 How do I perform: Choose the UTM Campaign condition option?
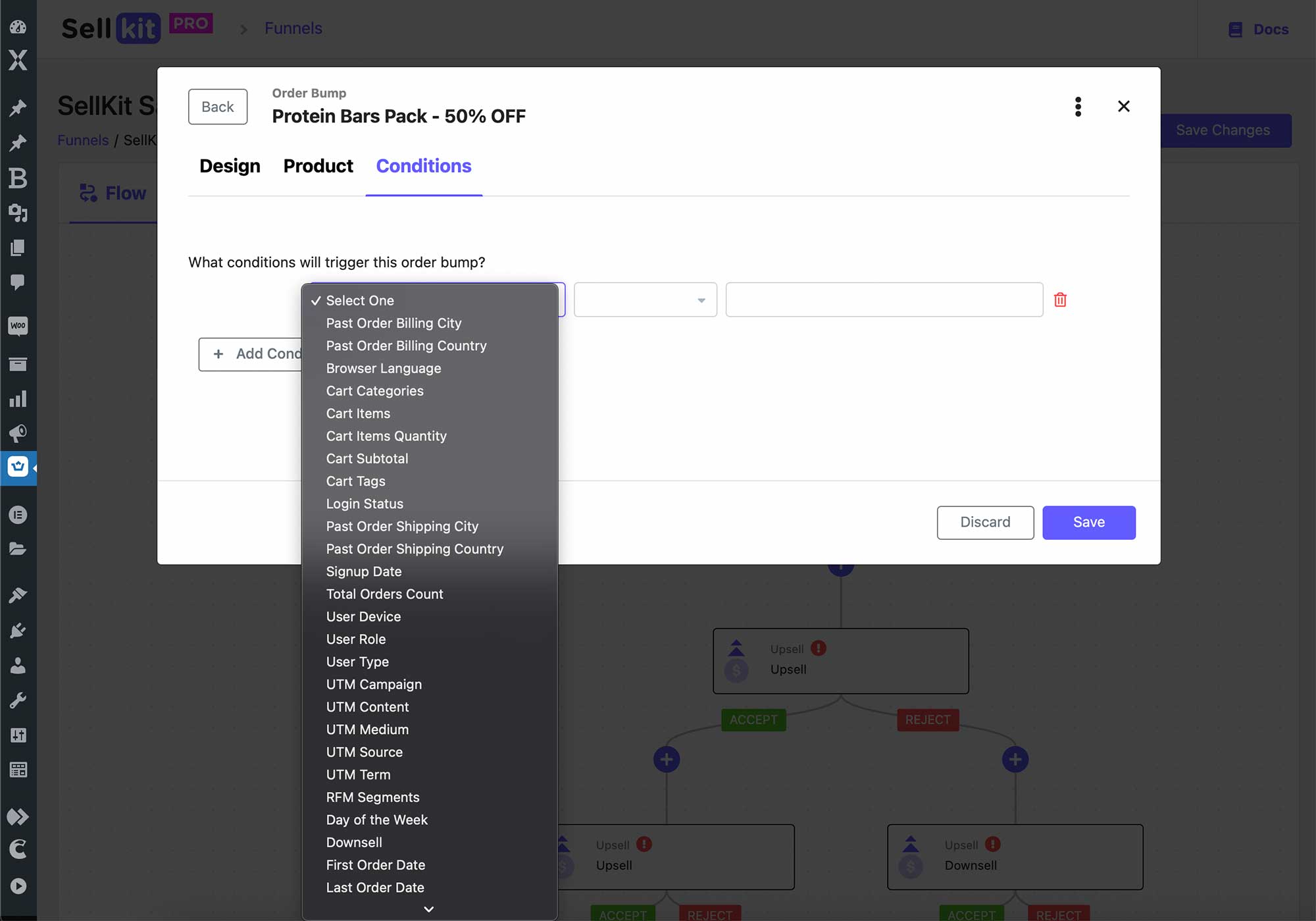(374, 685)
